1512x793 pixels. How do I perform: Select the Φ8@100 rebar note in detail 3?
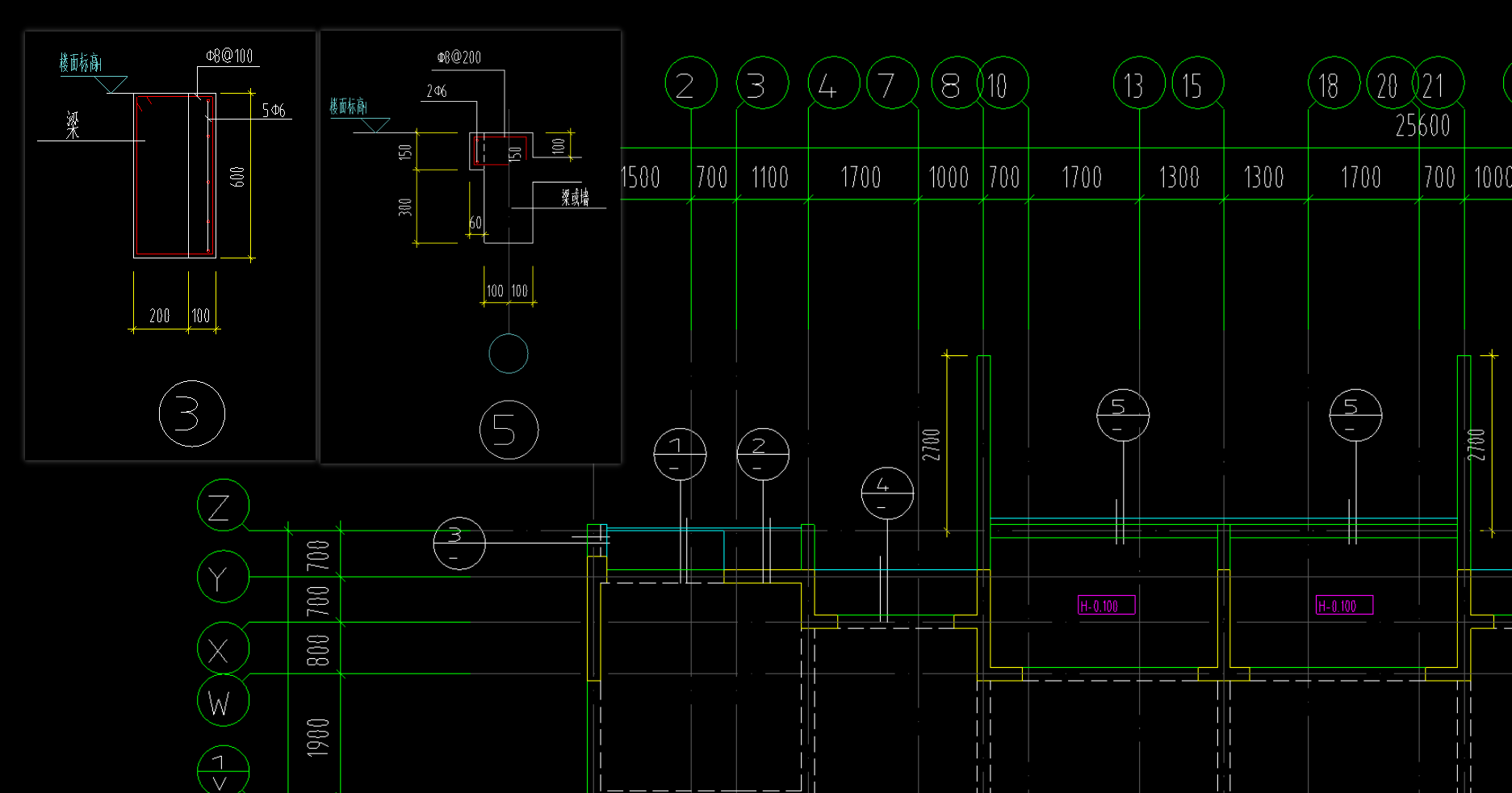(x=229, y=56)
